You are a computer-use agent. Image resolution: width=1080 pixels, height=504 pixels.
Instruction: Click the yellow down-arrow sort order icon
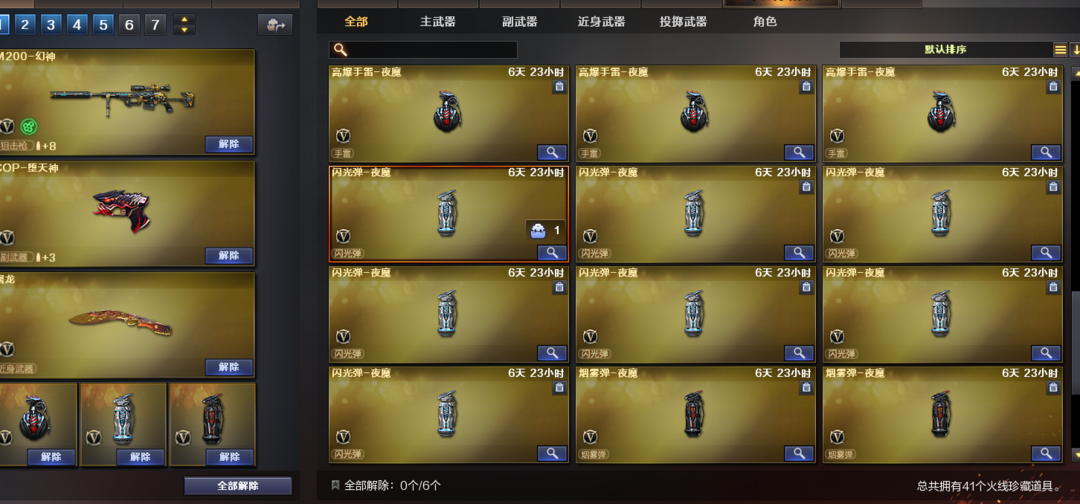coord(1075,50)
